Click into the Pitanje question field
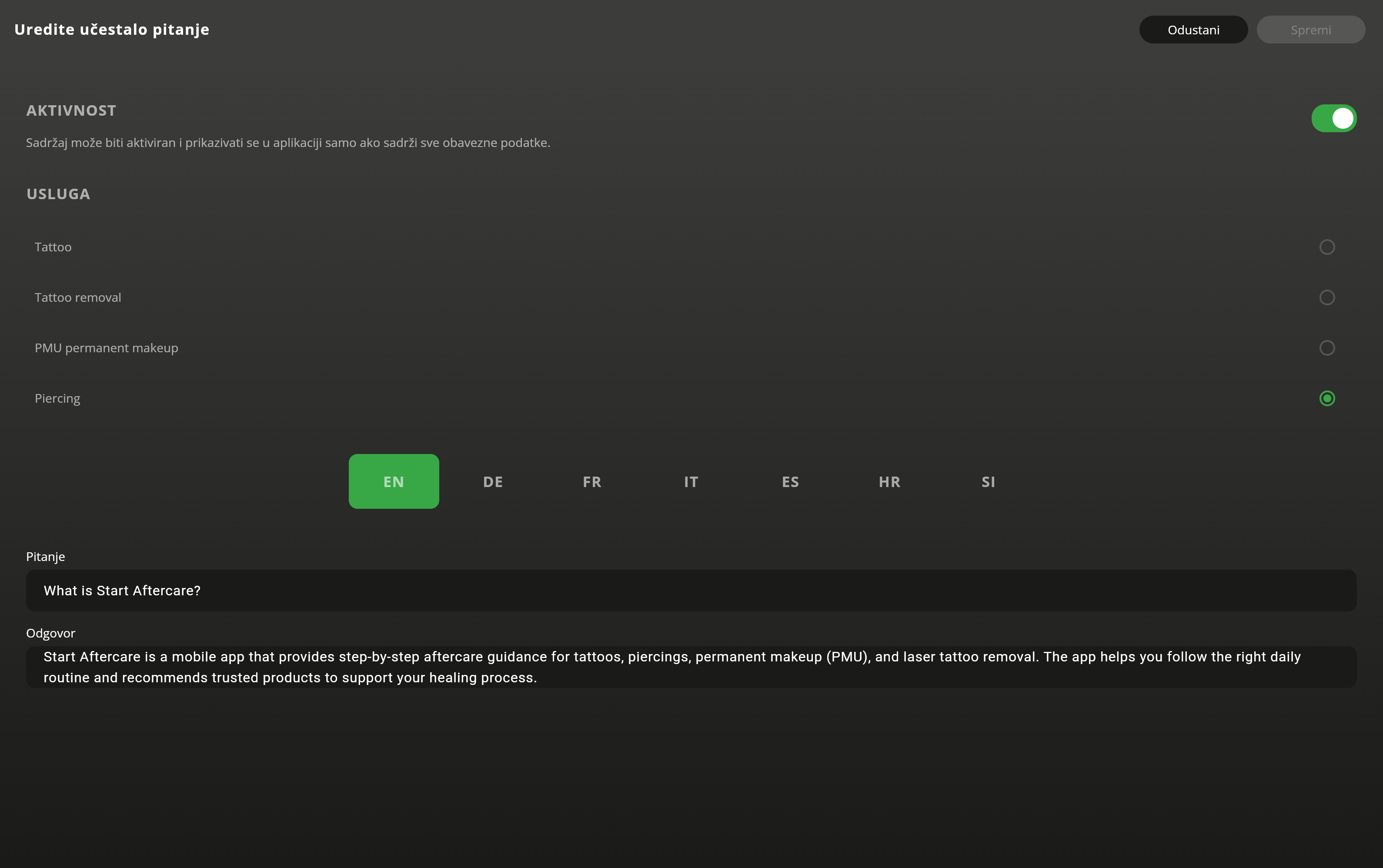The width and height of the screenshot is (1383, 868). [x=691, y=591]
